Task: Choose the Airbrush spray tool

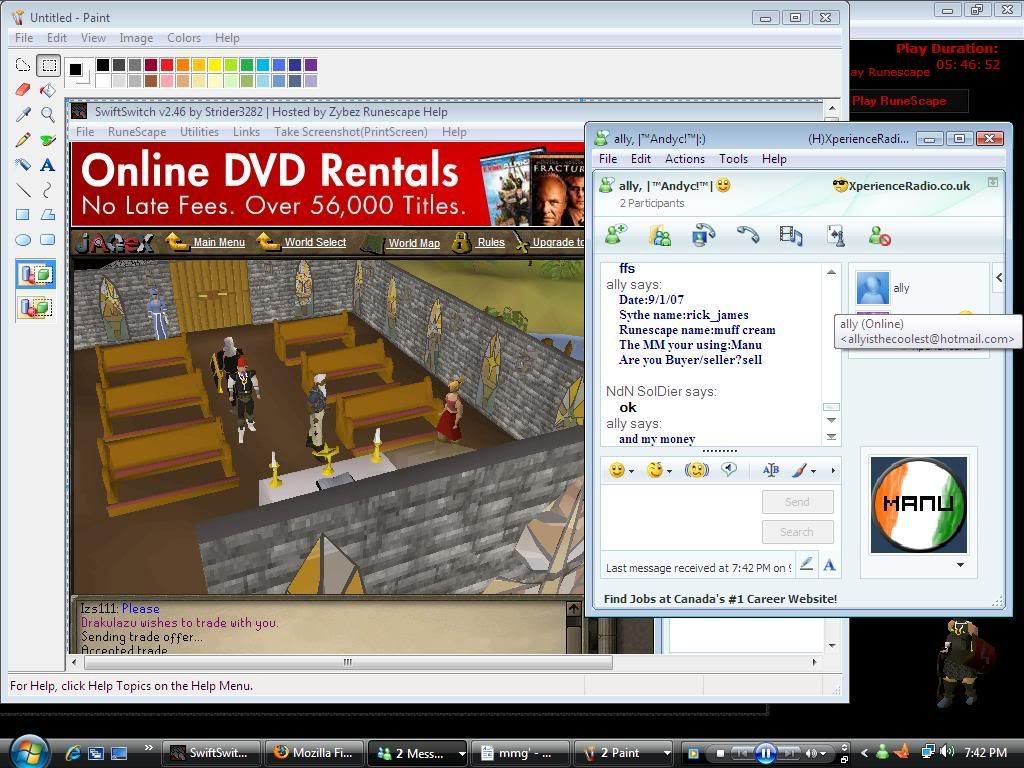Action: (x=23, y=165)
